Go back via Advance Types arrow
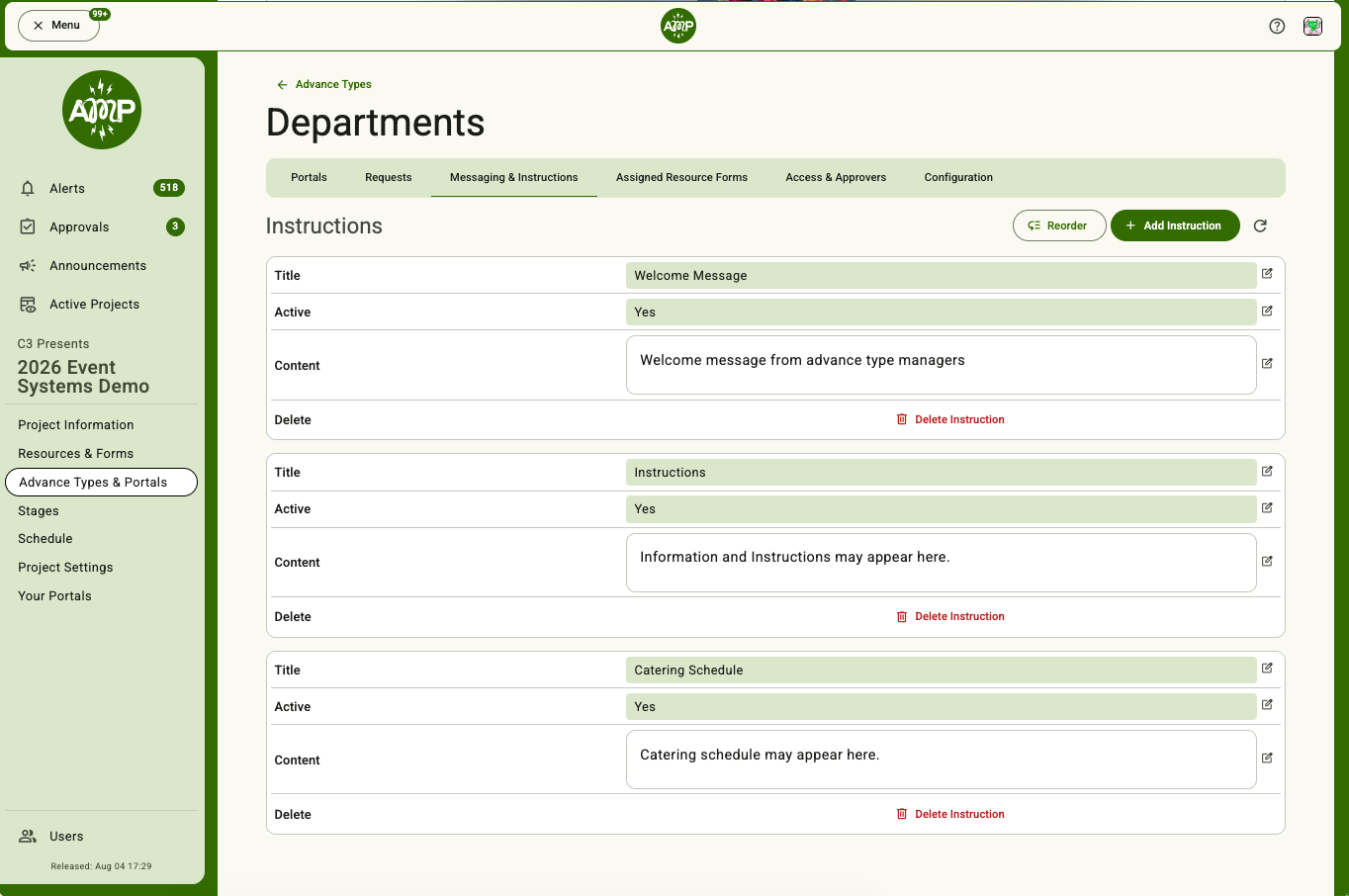1349x896 pixels. tap(323, 84)
